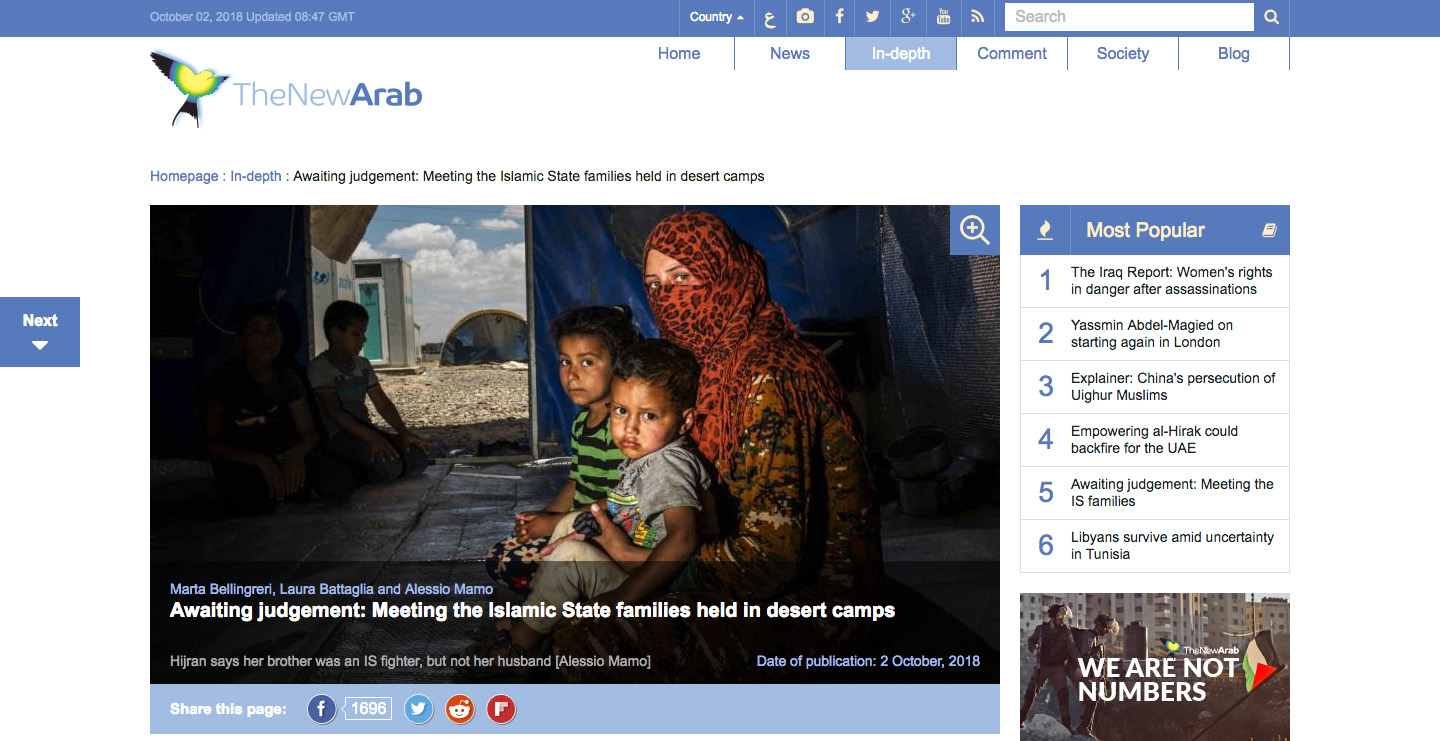Go to the next article
The image size is (1440, 741).
40,332
